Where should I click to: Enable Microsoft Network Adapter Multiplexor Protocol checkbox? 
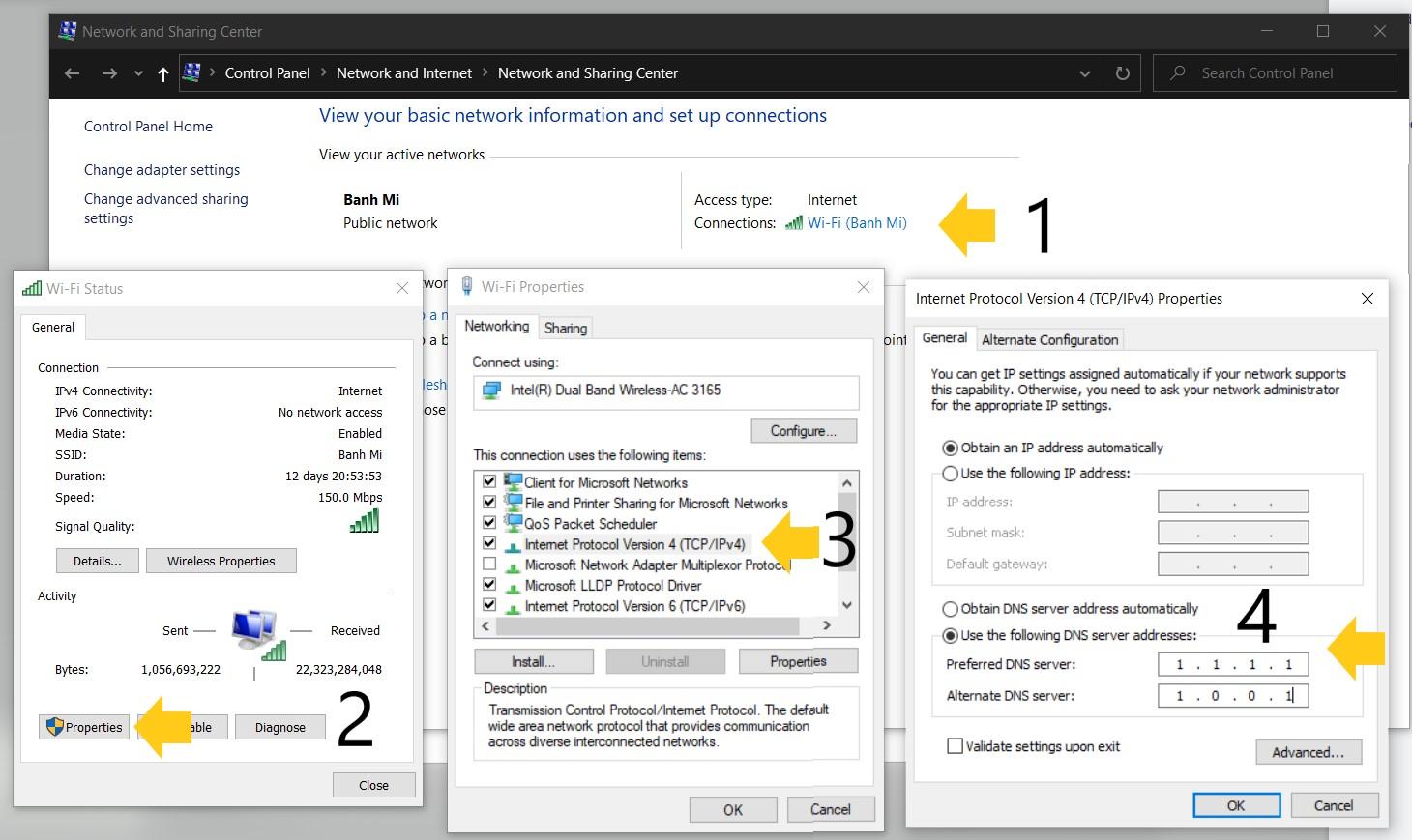tap(489, 565)
